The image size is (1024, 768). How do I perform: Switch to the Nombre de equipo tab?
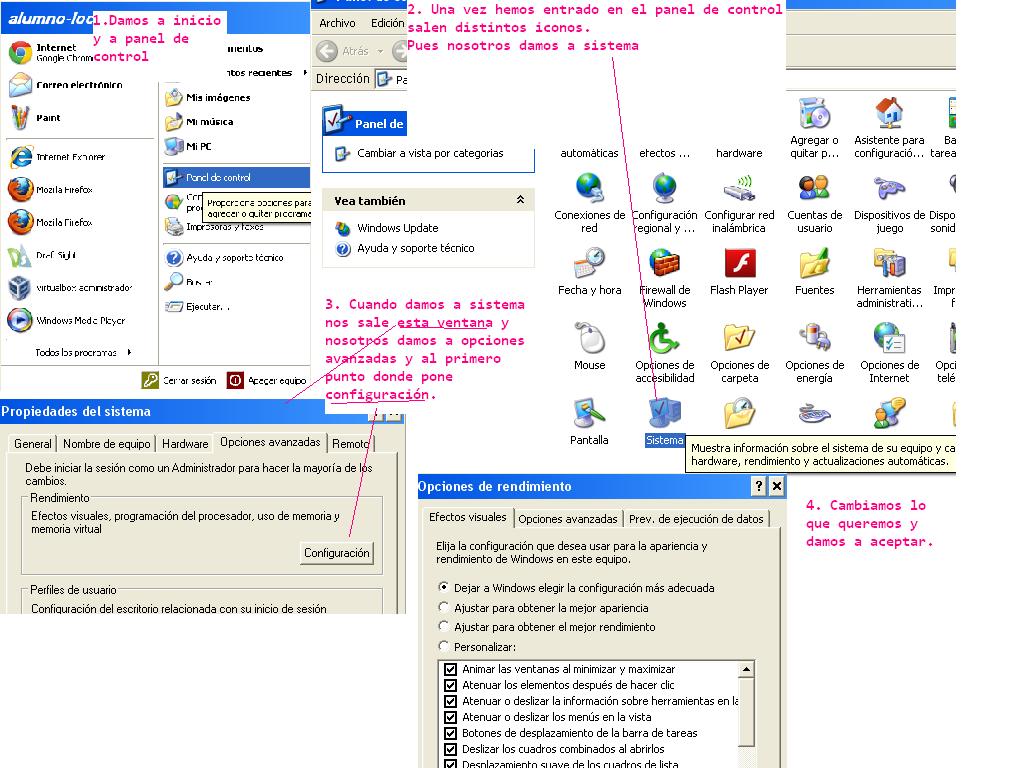pos(106,443)
